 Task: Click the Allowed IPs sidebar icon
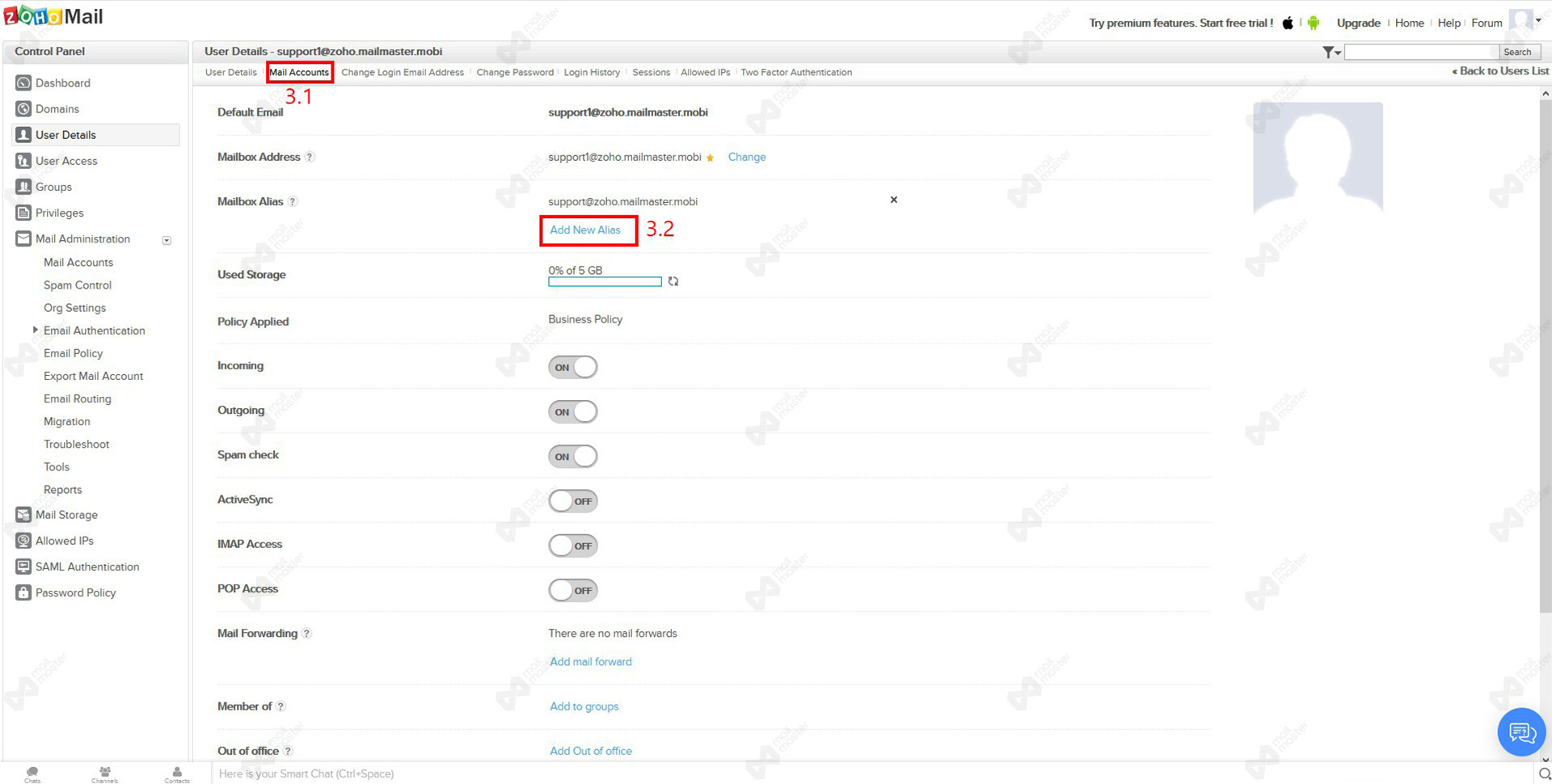[x=23, y=540]
